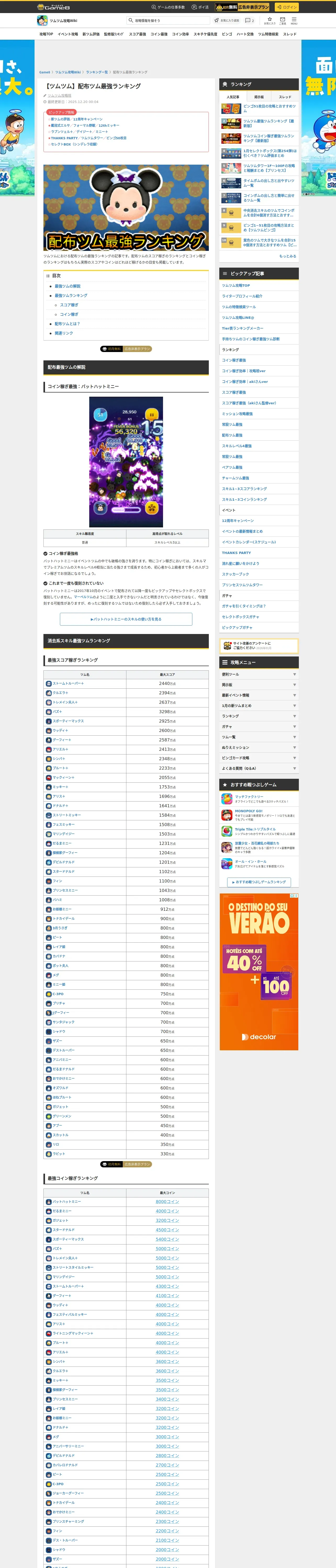Screen dimensions: 336x1568
Task: Click シンバ+ tsum icon in score ranking
Action: (x=49, y=759)
